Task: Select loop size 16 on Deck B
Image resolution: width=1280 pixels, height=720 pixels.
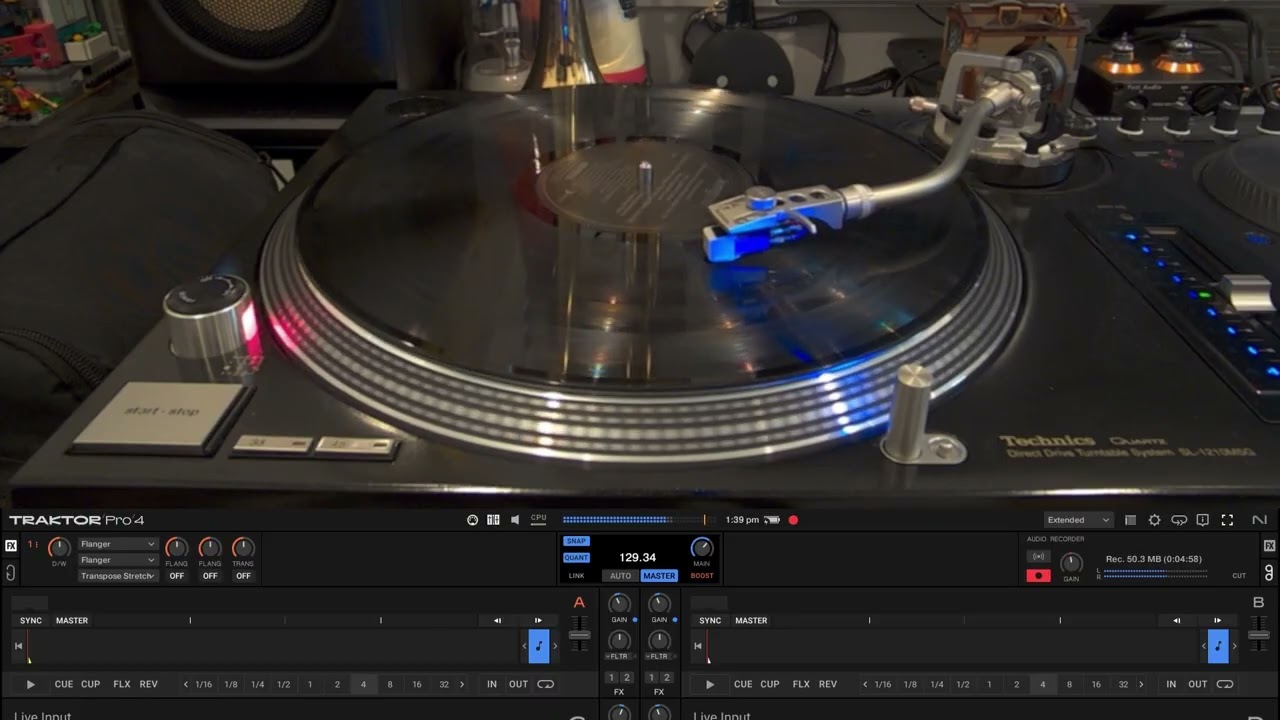Action: (1096, 684)
